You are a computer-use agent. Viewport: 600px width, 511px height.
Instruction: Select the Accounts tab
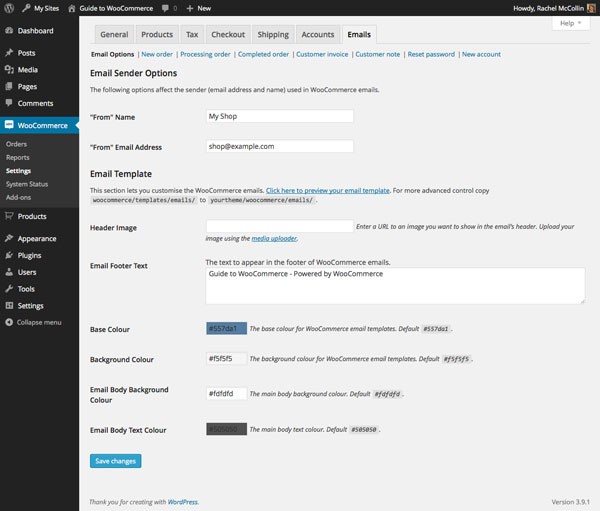318,34
